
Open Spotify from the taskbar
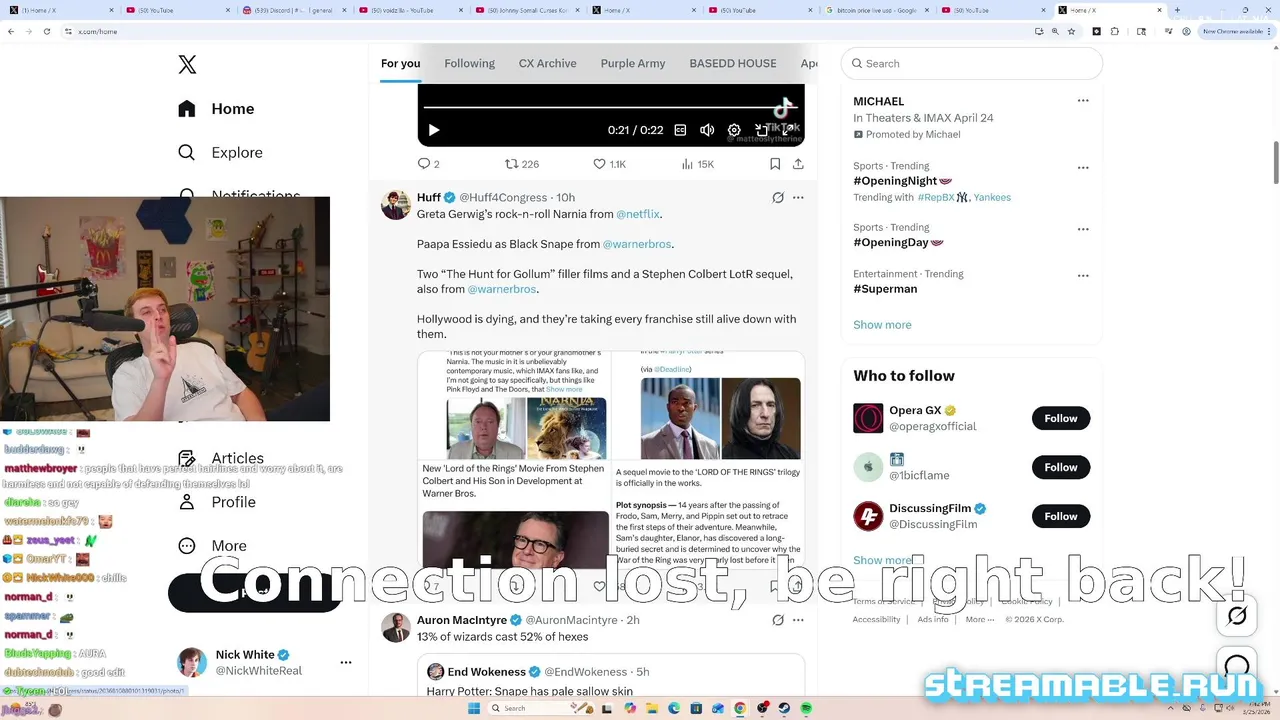(806, 708)
